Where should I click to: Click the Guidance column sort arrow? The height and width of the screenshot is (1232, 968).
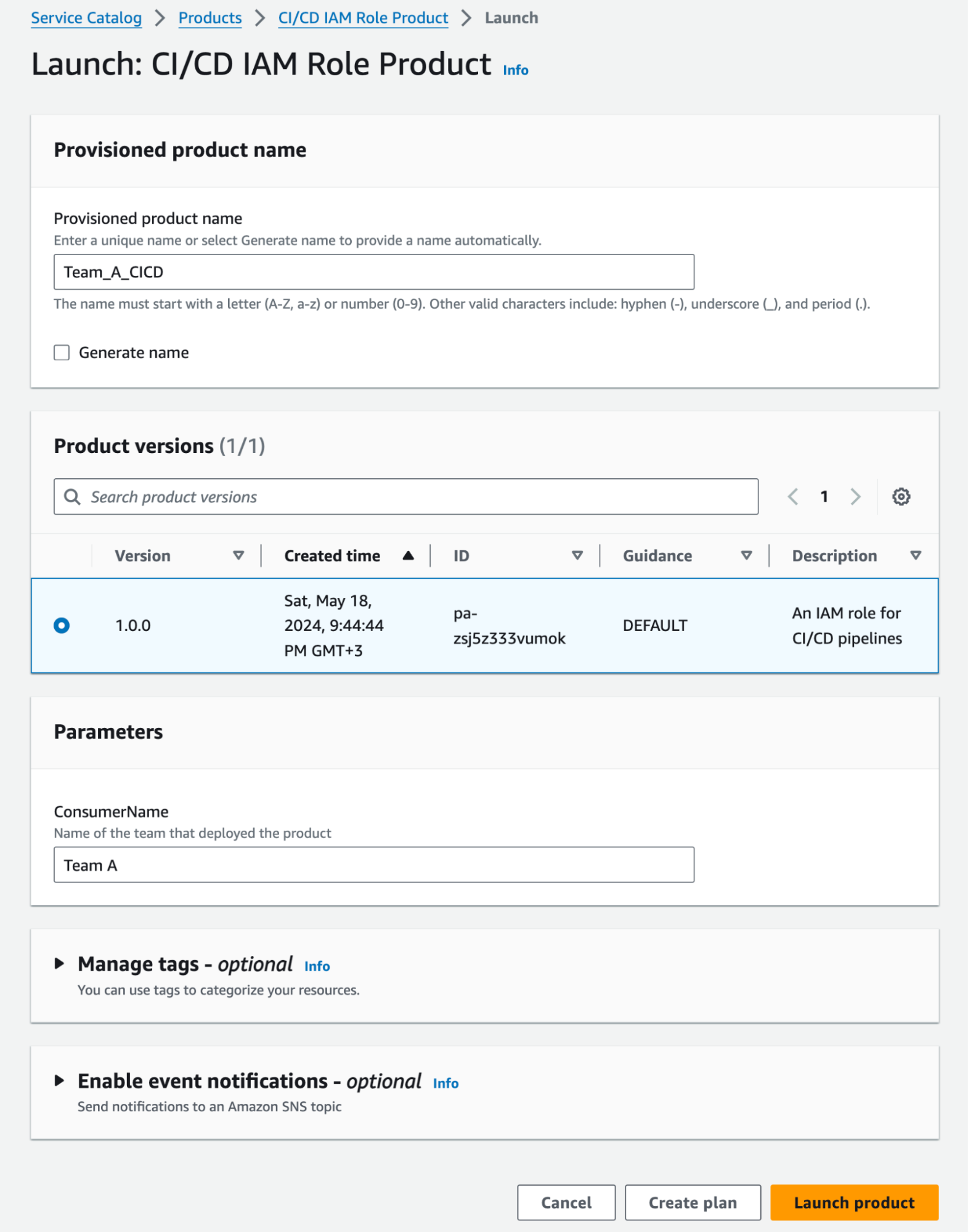(x=746, y=556)
